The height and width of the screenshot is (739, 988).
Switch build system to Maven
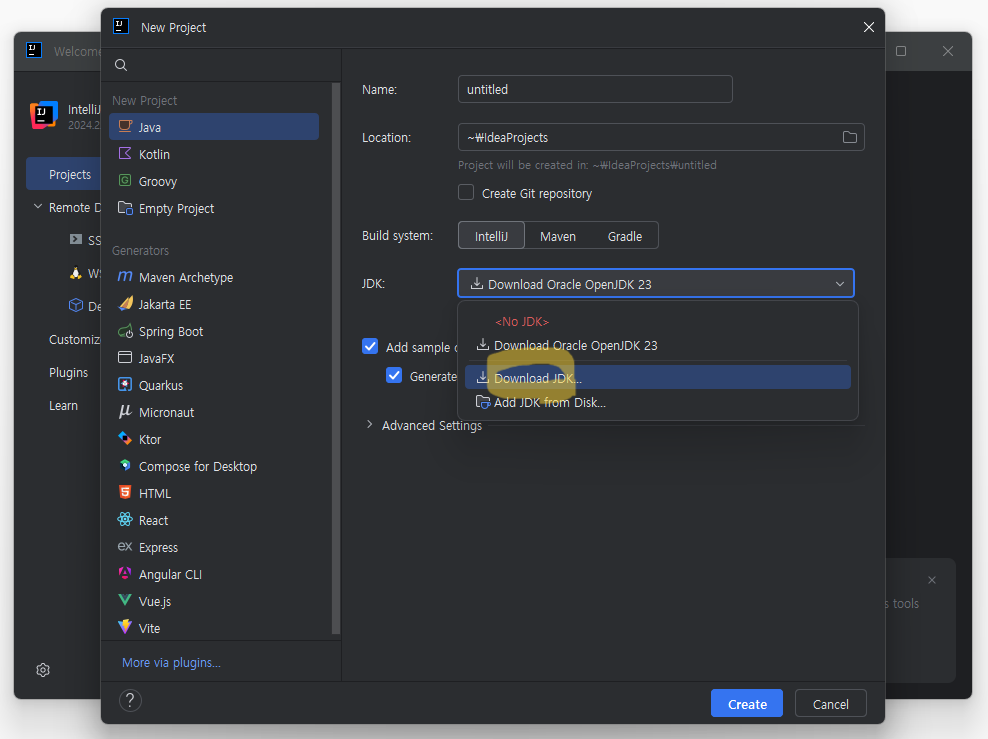[558, 236]
